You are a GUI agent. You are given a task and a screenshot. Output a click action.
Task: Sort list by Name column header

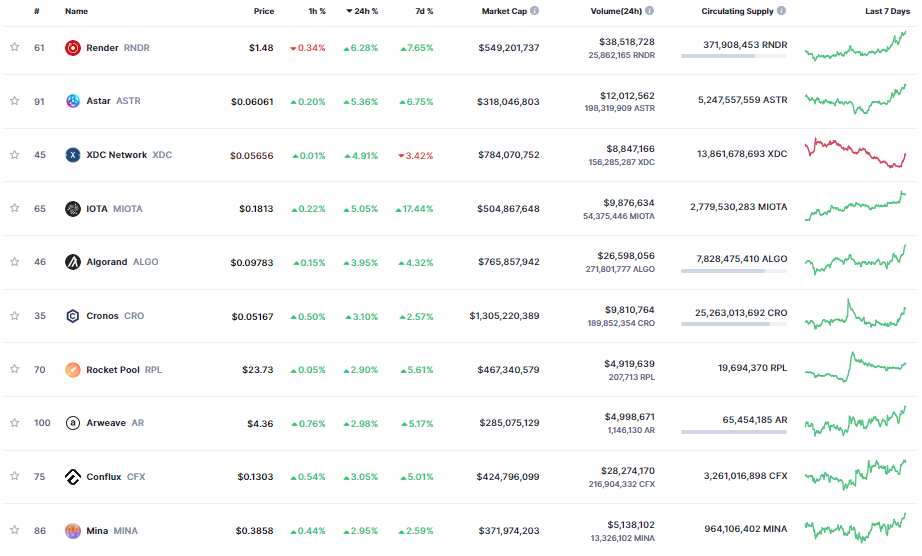click(x=76, y=11)
